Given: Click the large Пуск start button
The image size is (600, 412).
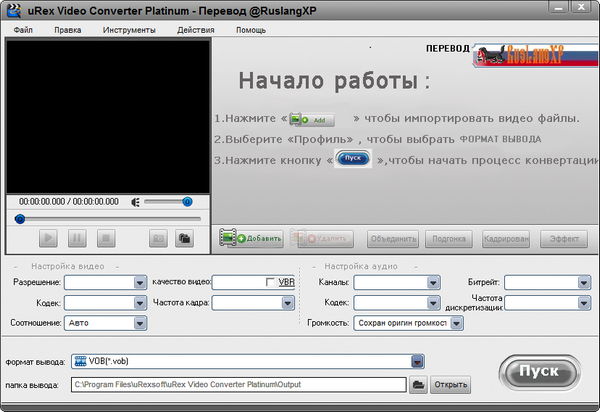Looking at the screenshot, I should (x=540, y=372).
